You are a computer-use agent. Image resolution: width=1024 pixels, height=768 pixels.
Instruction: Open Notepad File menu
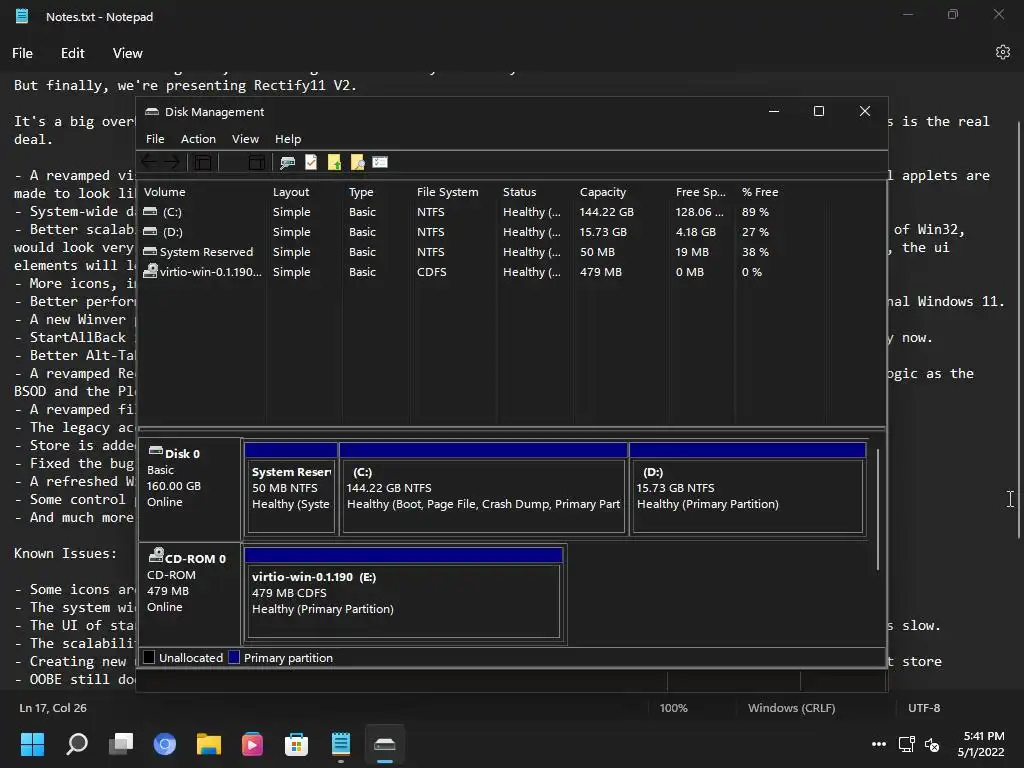tap(22, 53)
